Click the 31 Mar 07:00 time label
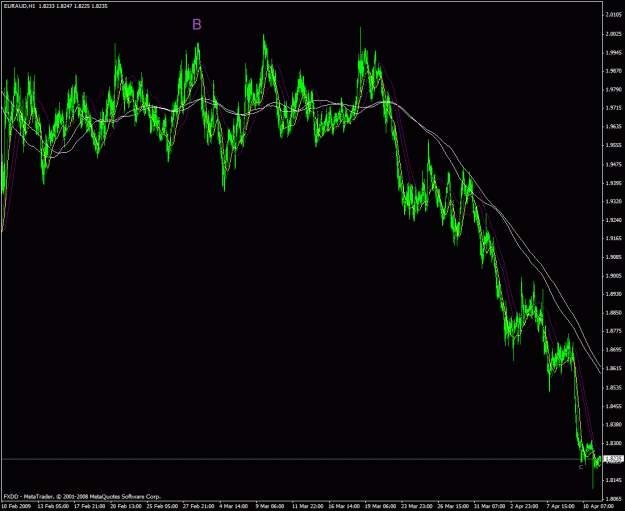 488,506
